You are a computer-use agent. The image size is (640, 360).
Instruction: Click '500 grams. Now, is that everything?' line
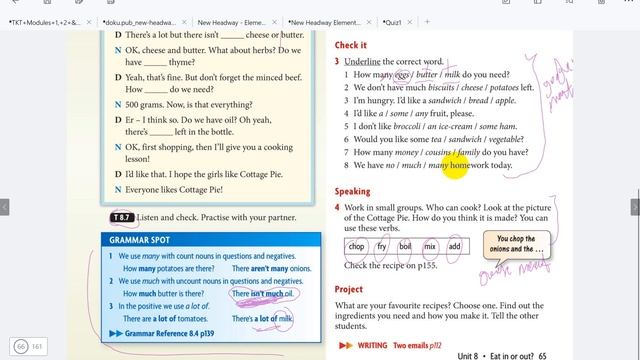click(x=189, y=105)
